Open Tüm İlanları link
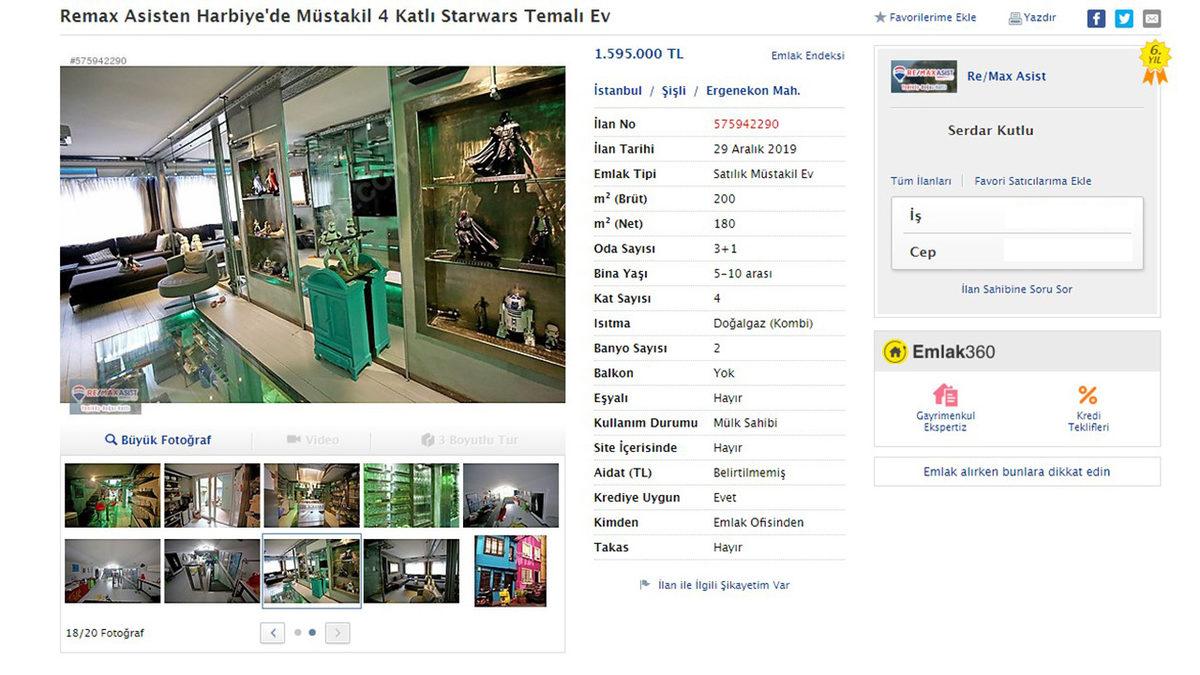This screenshot has width=1200, height=675. (921, 181)
